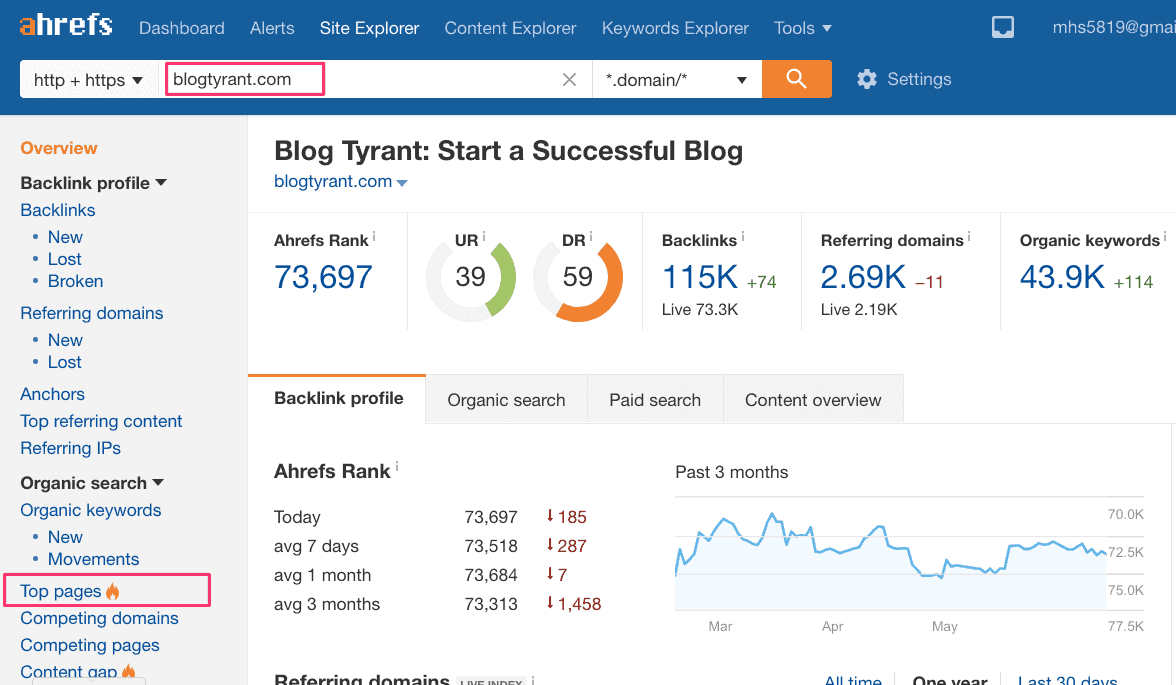The width and height of the screenshot is (1176, 685).
Task: Click the blogtyrant.com link under the title
Action: 333,181
